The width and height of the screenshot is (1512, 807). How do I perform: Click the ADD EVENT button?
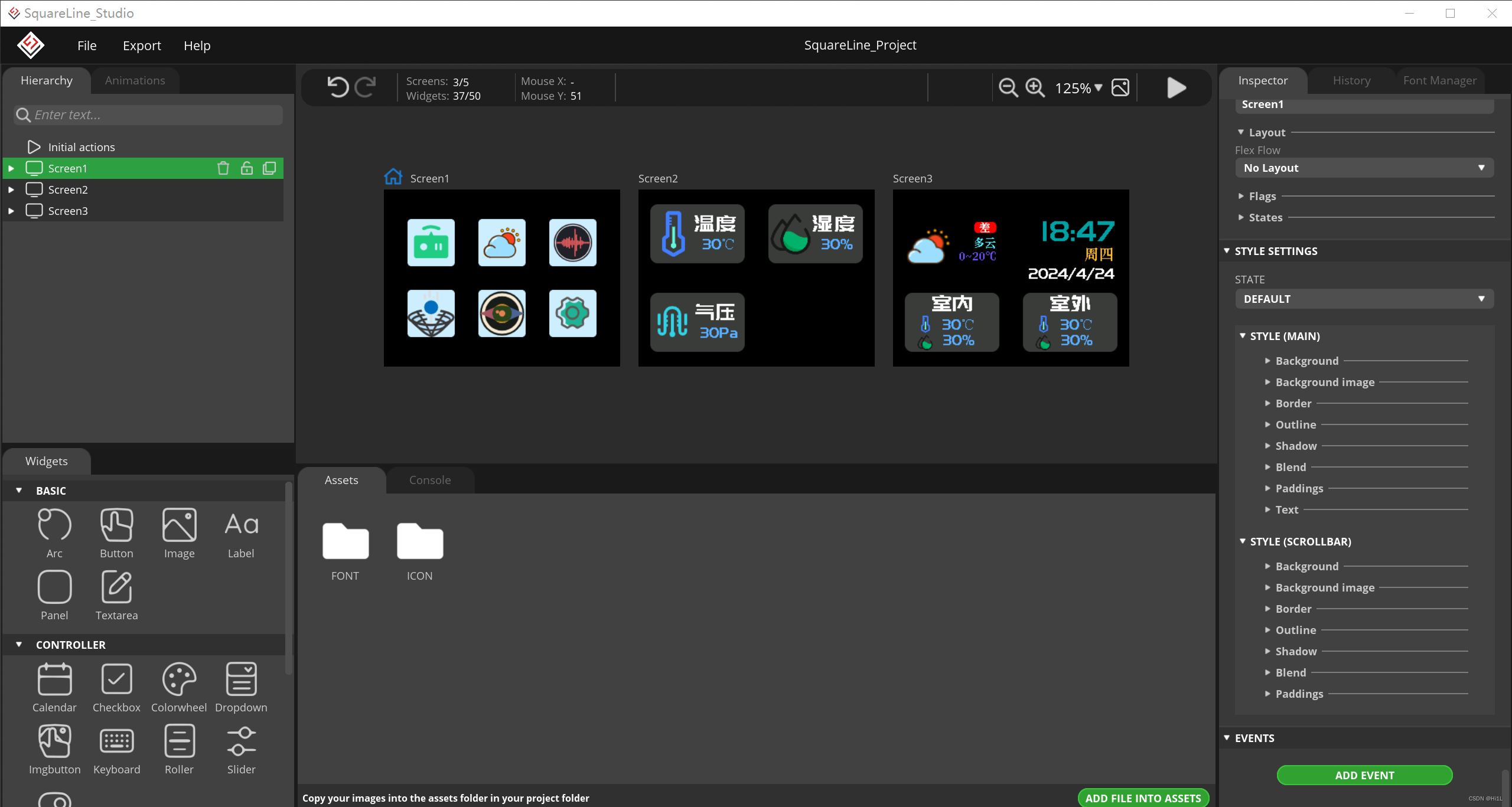click(x=1364, y=775)
